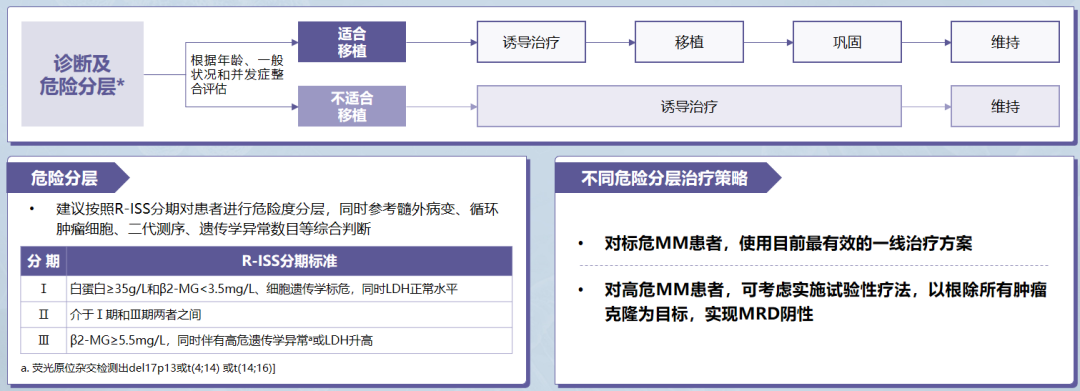The height and width of the screenshot is (391, 1080).
Task: Click the wide 诱导治疗 box in lower row
Action: tap(689, 107)
